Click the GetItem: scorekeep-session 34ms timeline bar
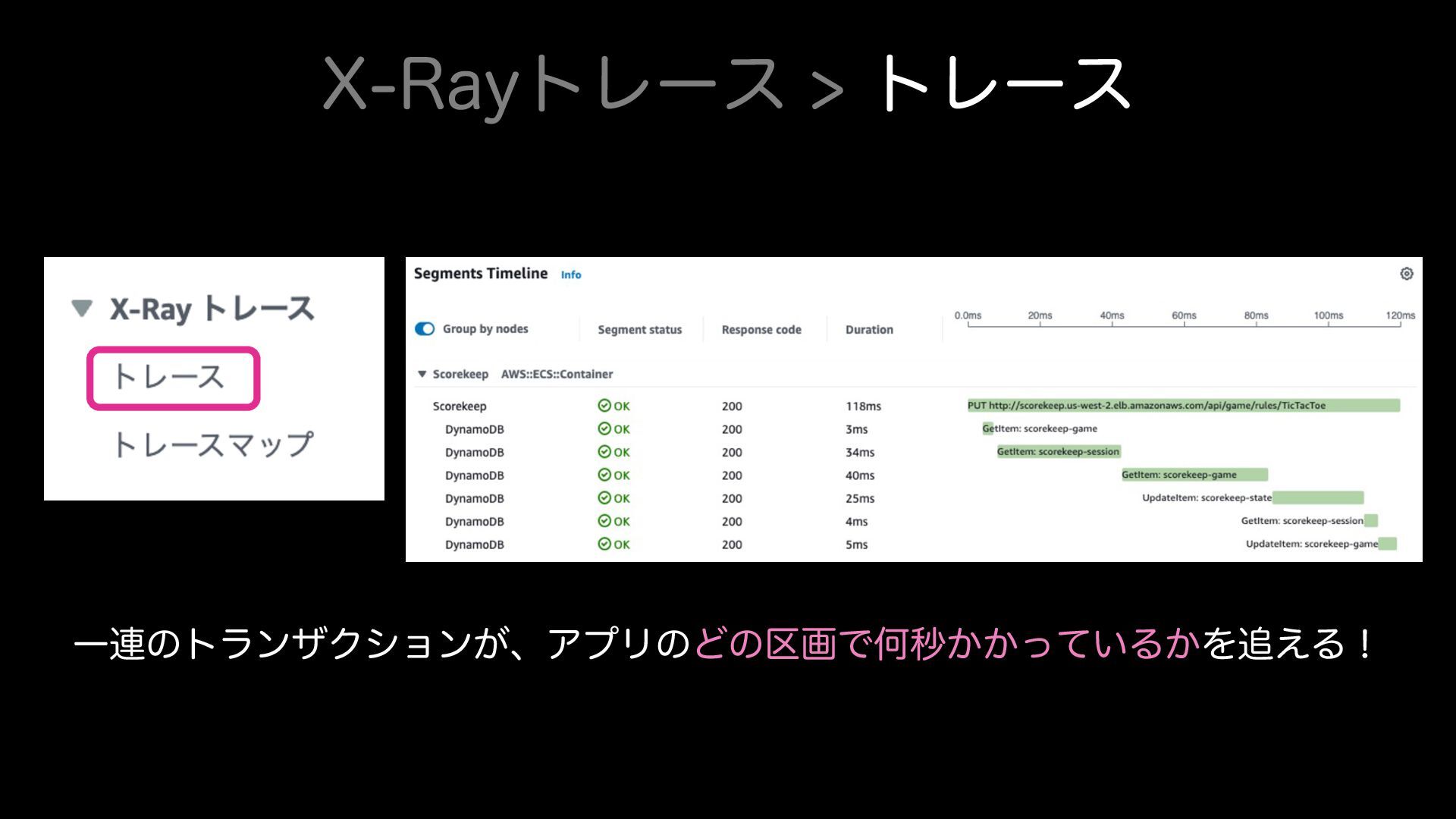Screen dimensions: 1456x819 click(x=1058, y=452)
